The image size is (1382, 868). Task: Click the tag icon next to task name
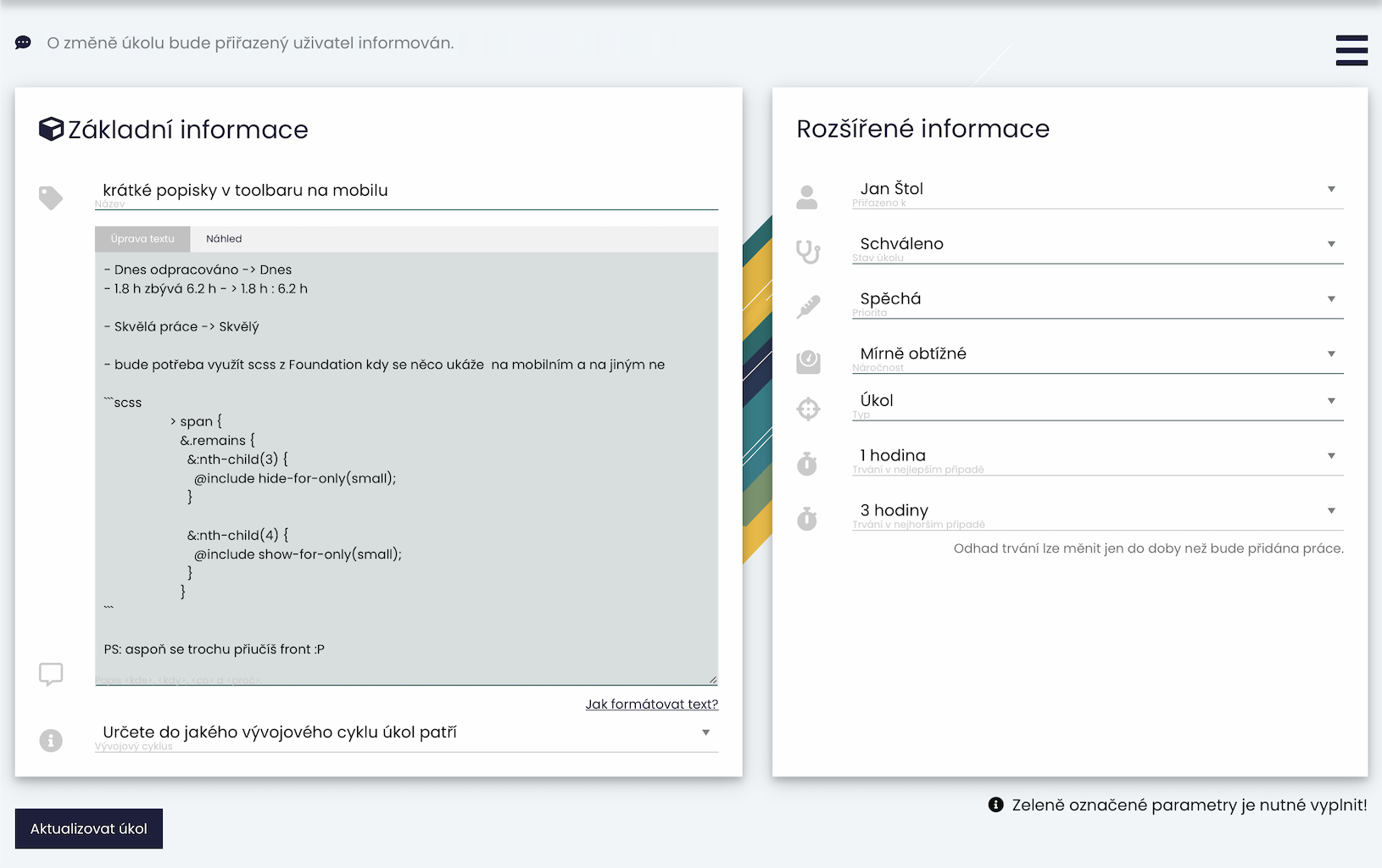tap(51, 198)
